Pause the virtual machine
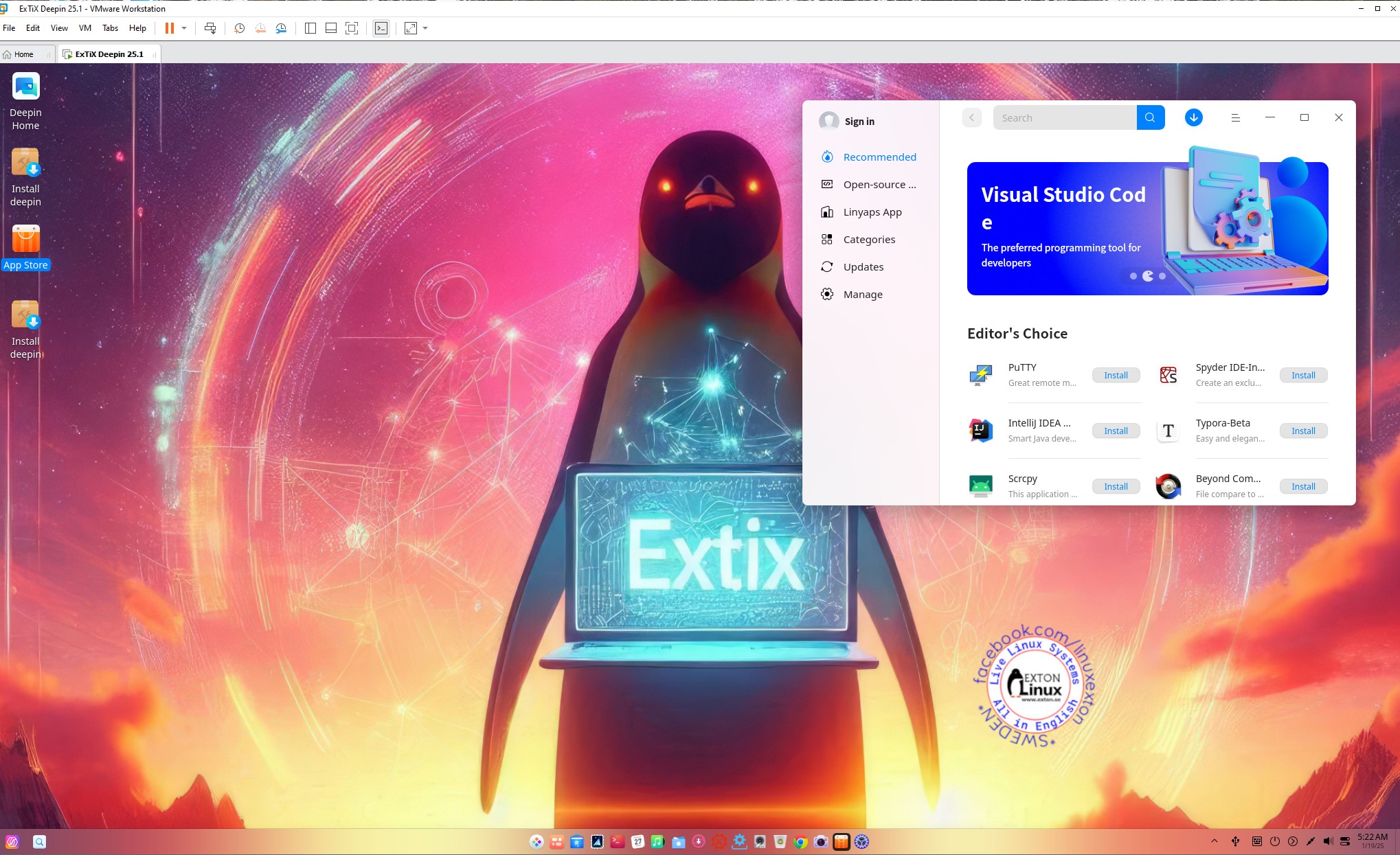This screenshot has height=855, width=1400. pos(170,28)
